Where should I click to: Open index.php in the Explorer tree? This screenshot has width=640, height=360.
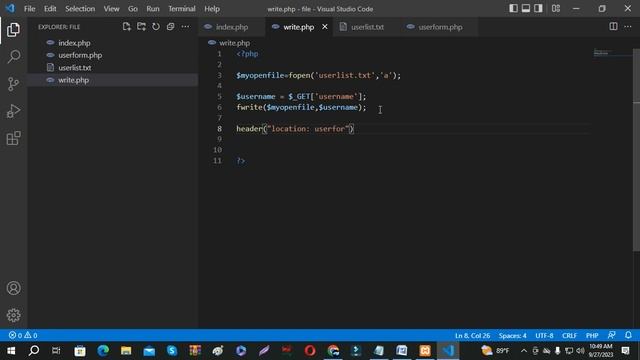(113, 43)
